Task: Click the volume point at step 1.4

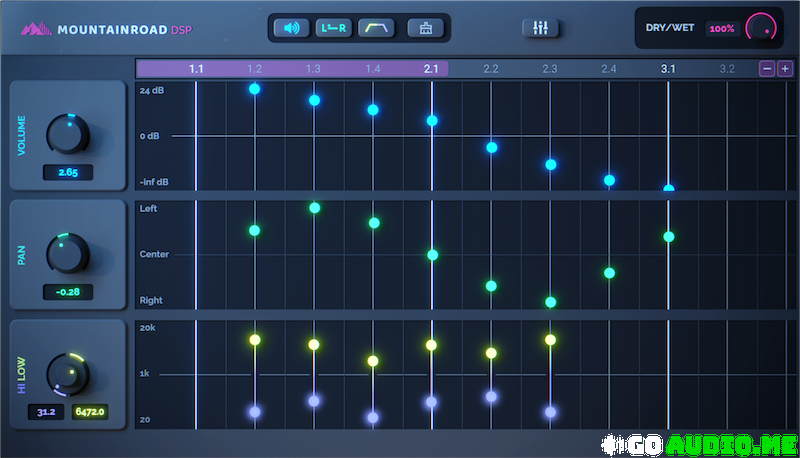Action: [x=373, y=110]
